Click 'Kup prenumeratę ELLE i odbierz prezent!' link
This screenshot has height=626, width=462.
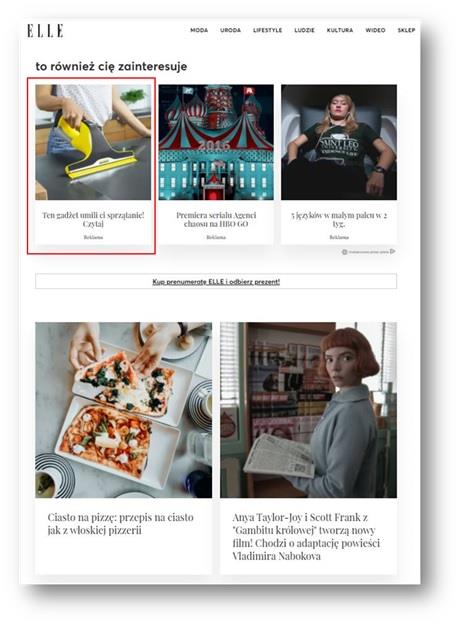pos(216,282)
